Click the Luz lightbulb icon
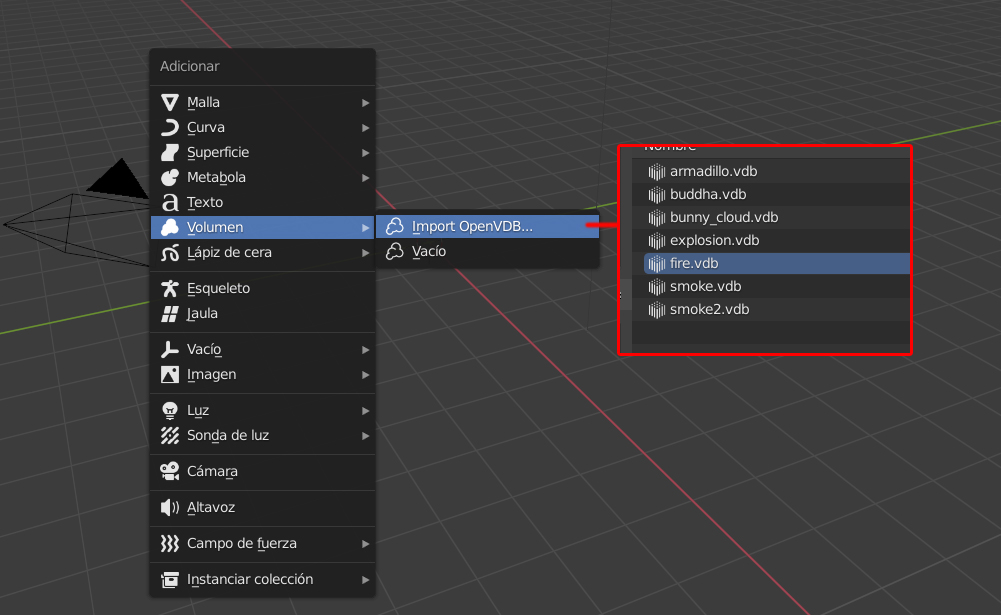 point(170,410)
